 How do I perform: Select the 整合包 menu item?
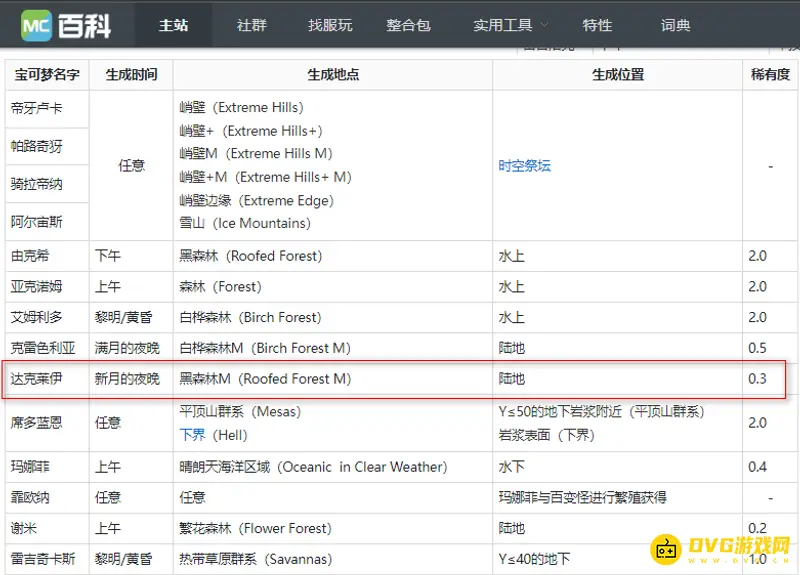(x=408, y=25)
